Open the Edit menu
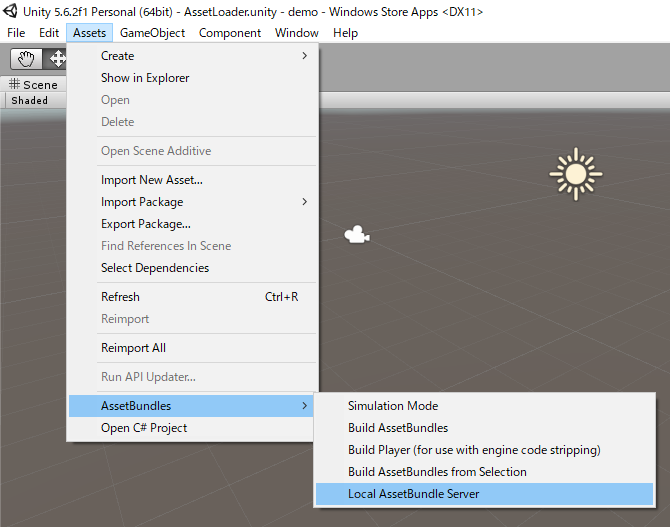670x527 pixels. (49, 33)
